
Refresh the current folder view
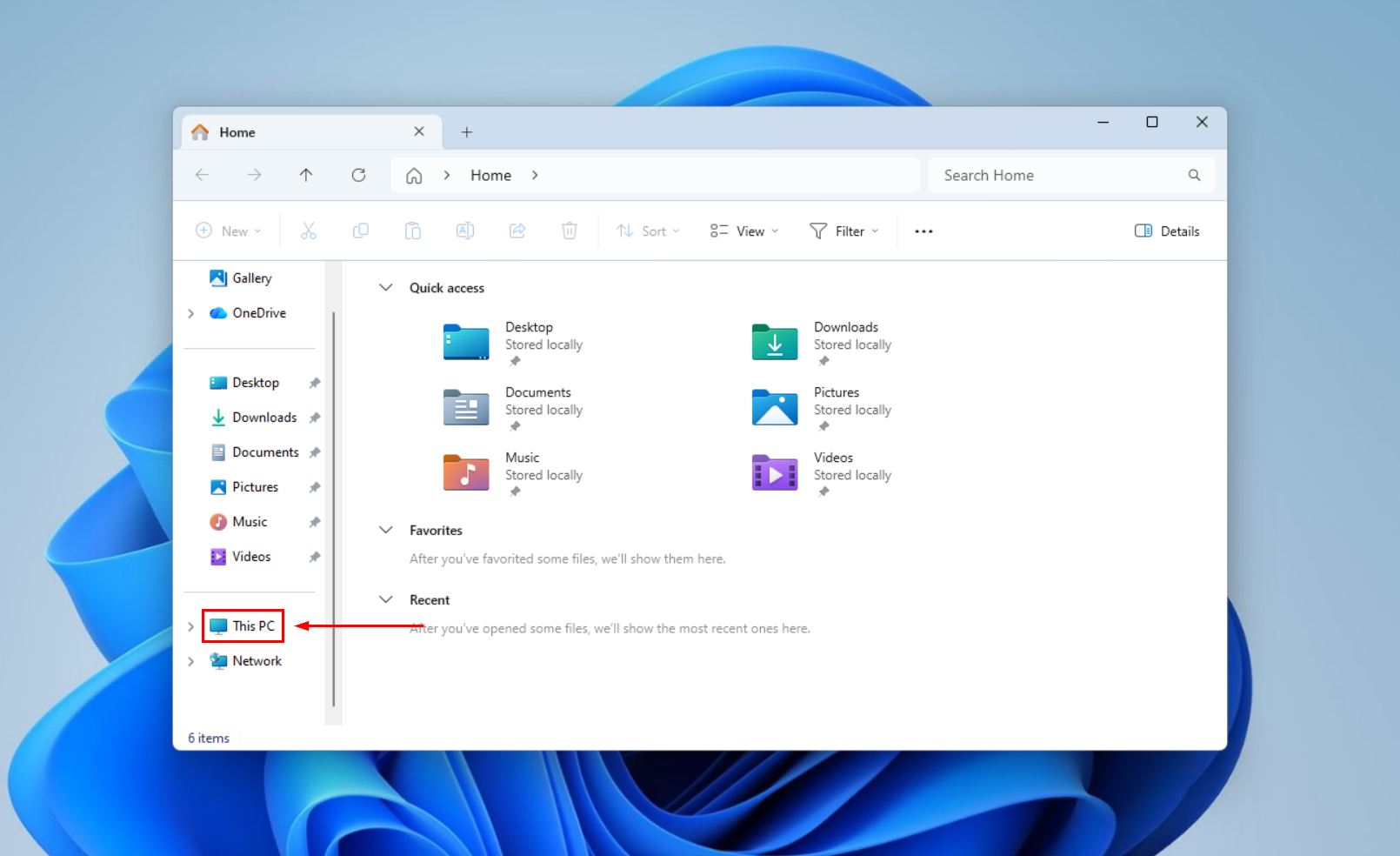point(358,175)
